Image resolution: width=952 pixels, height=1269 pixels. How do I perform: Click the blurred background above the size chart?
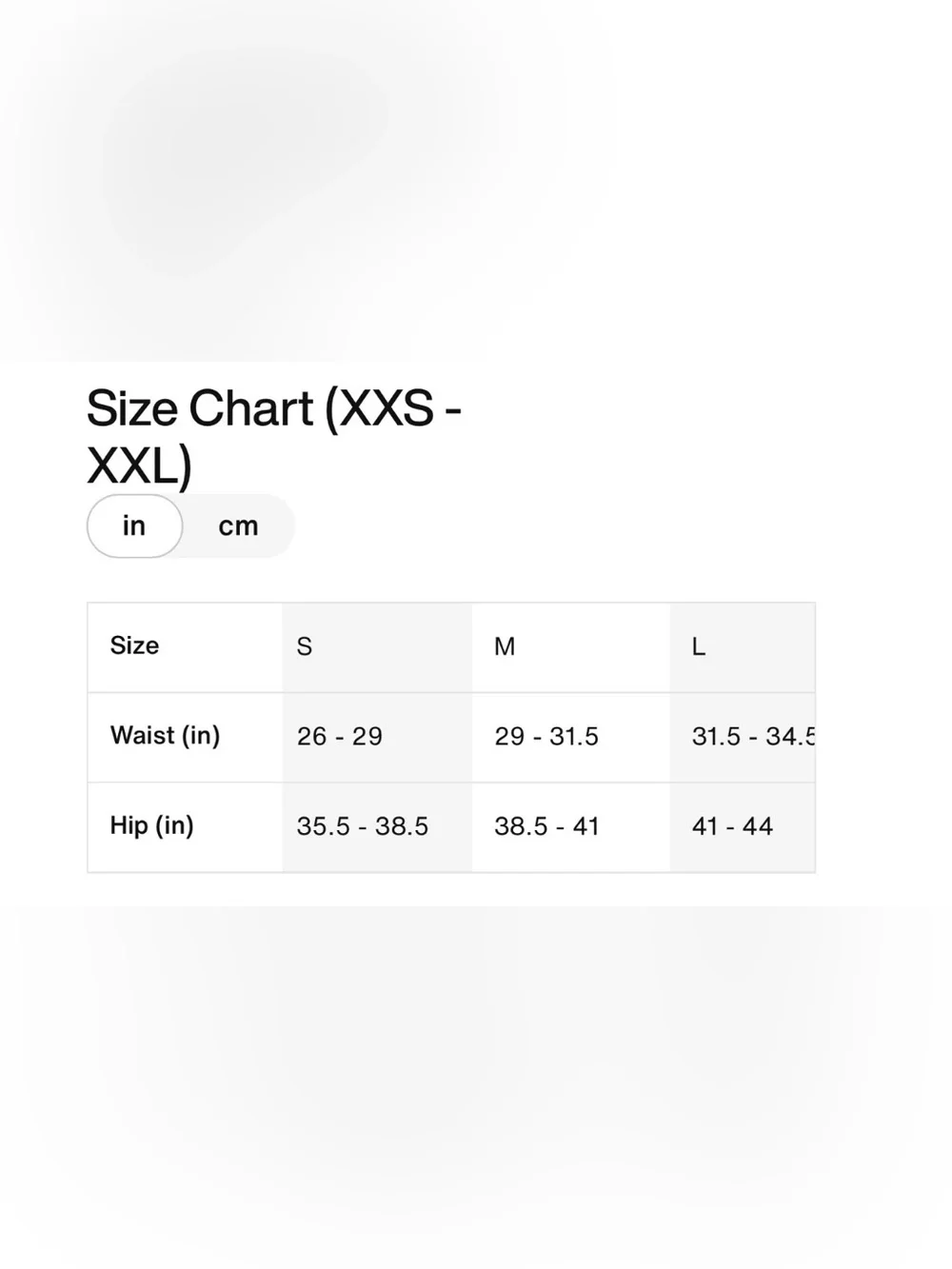tap(476, 181)
